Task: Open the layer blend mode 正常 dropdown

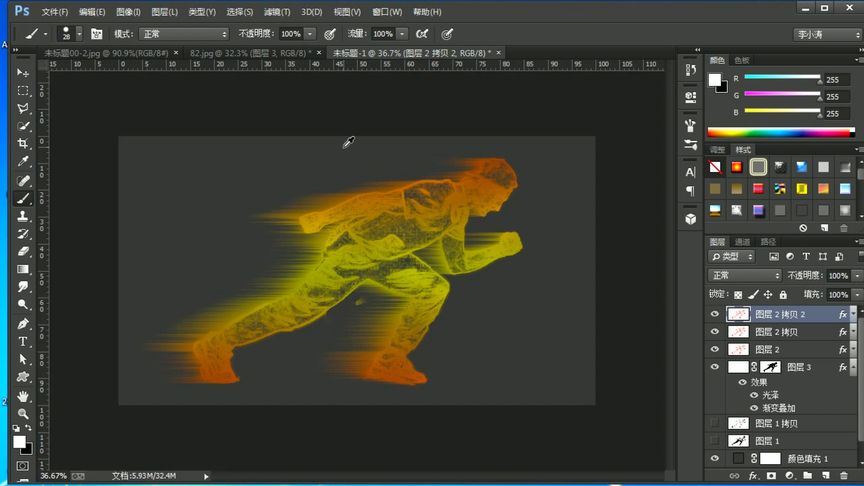Action: [745, 275]
